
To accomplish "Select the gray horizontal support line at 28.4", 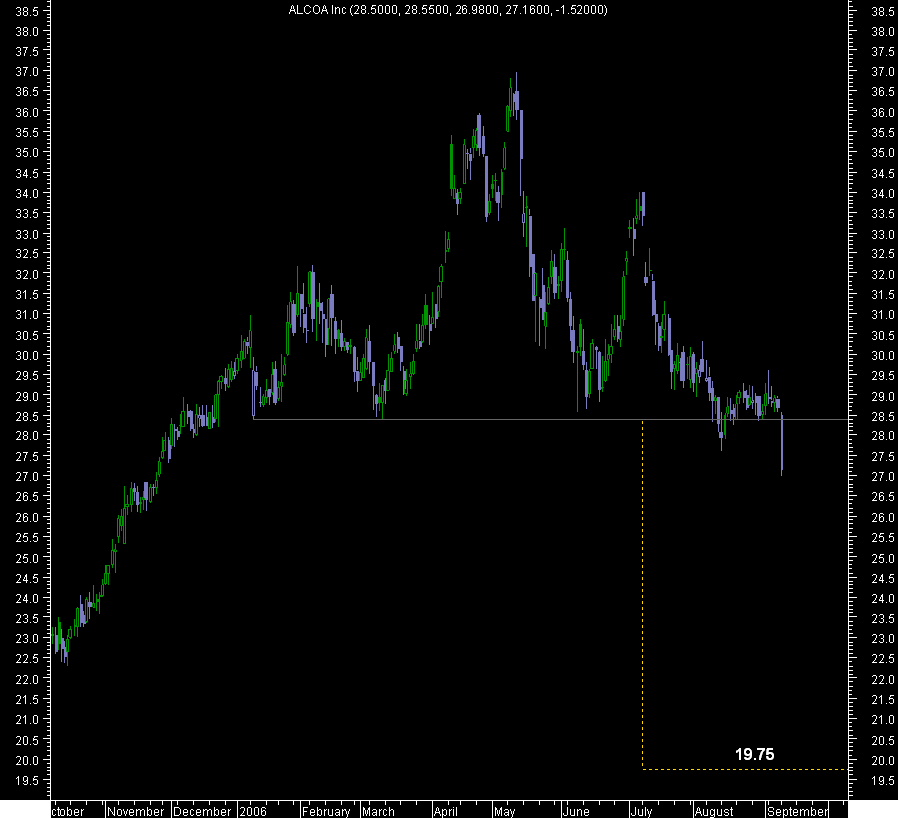I will tap(550, 420).
